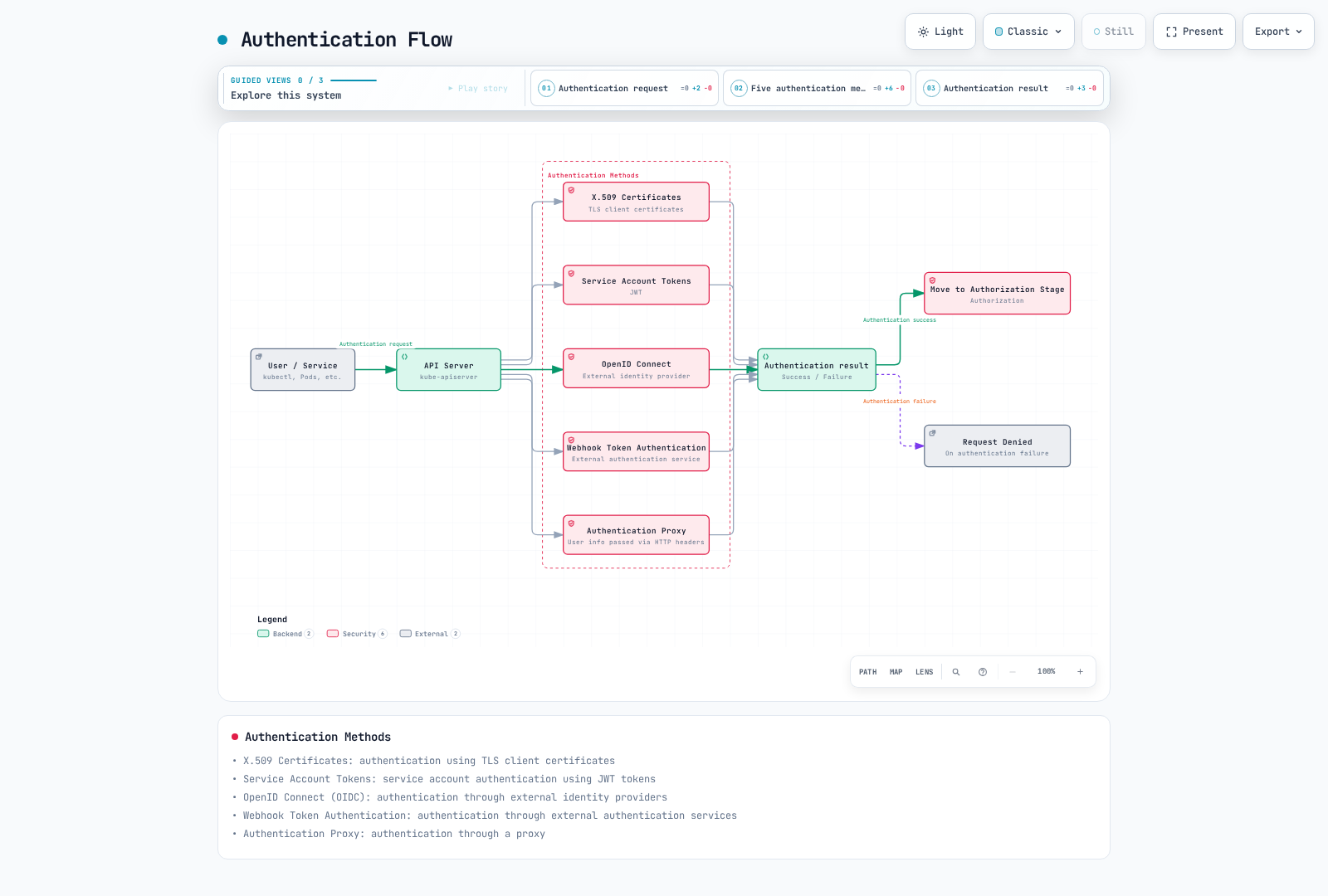Toggle the Still animation button
Viewport: 1328px width, 896px height.
click(1114, 32)
